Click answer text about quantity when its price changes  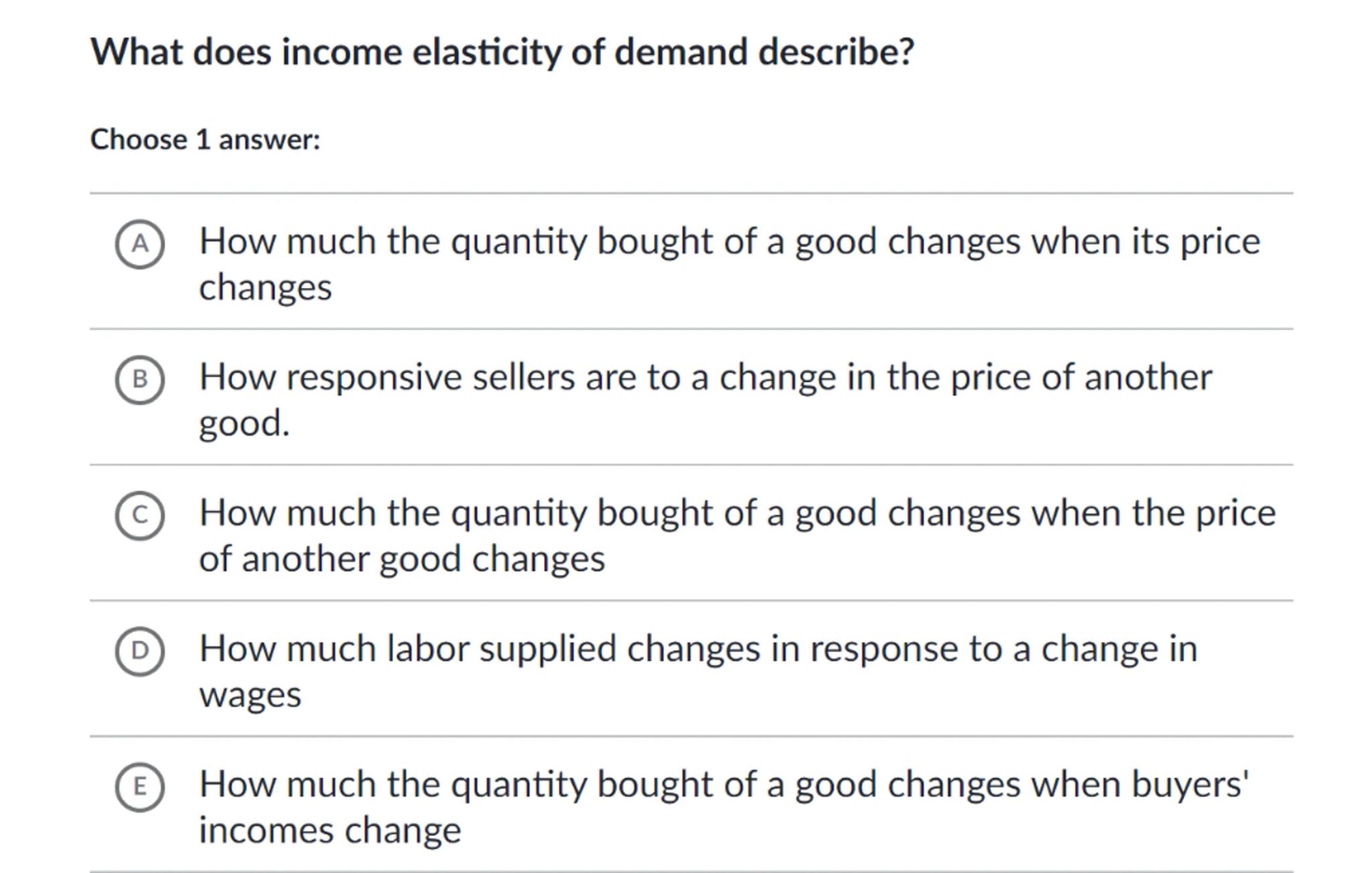(x=729, y=241)
